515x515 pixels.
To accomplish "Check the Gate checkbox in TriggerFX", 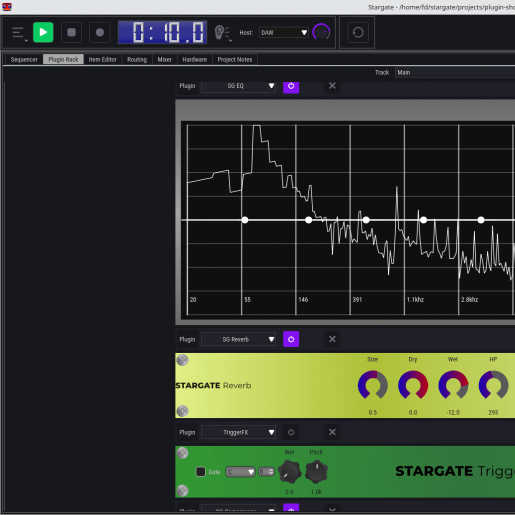I will (x=201, y=472).
